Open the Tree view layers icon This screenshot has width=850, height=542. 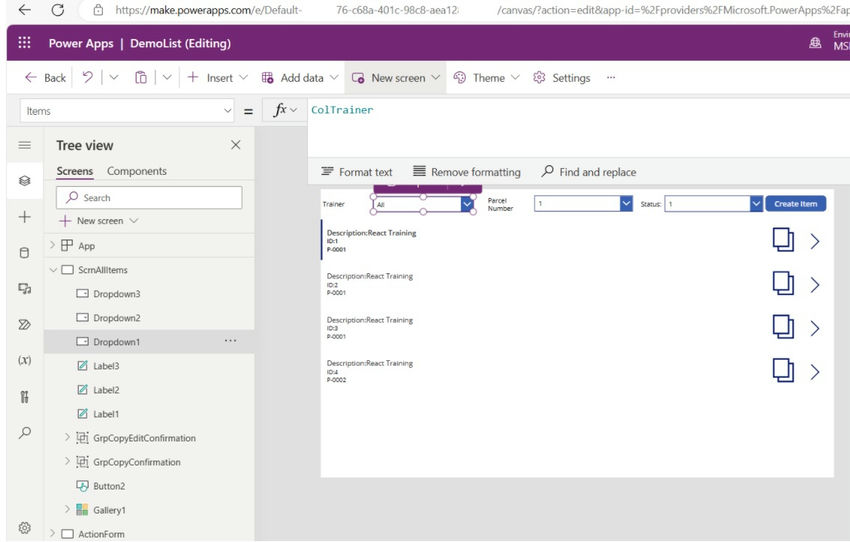click(24, 180)
